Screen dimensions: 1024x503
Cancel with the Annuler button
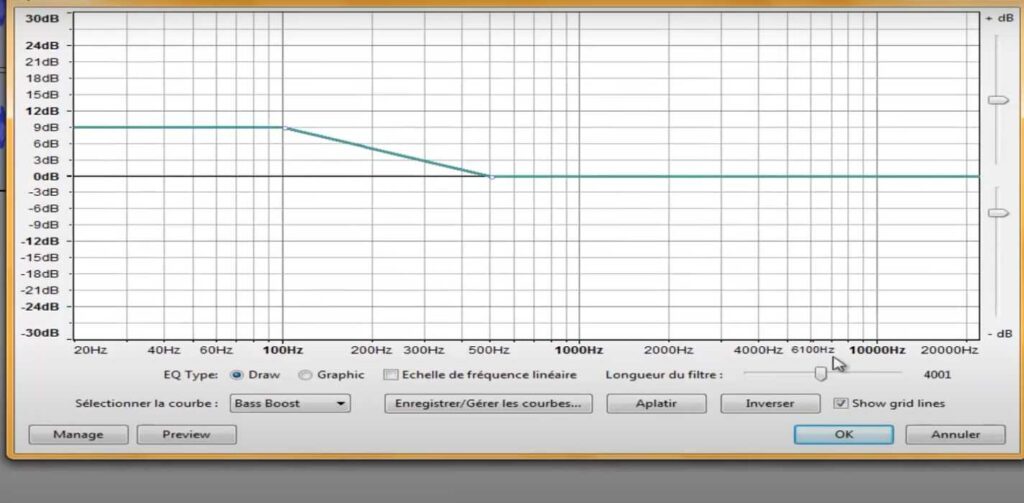tap(955, 434)
